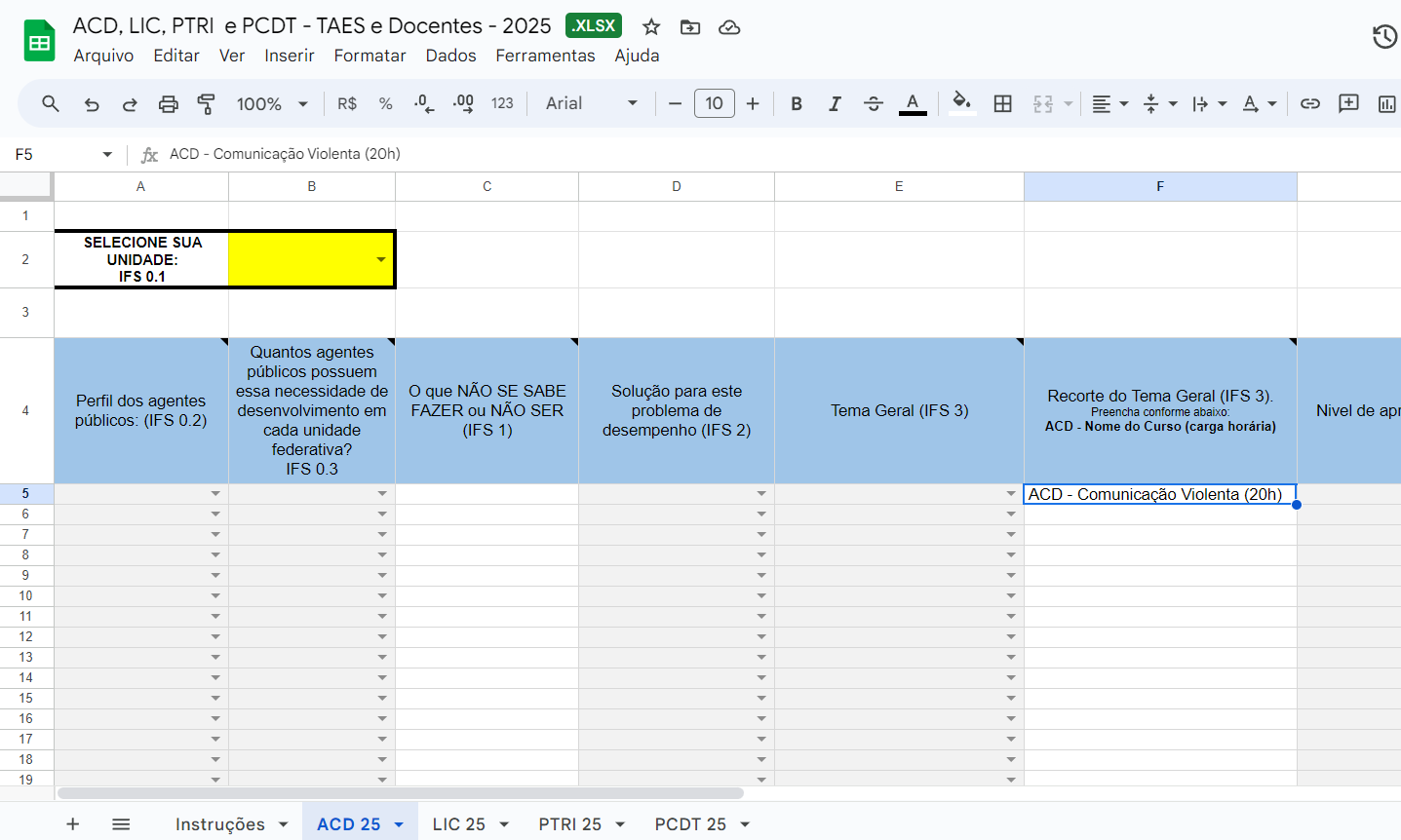Toggle italic text formatting
The image size is (1401, 840).
click(835, 103)
